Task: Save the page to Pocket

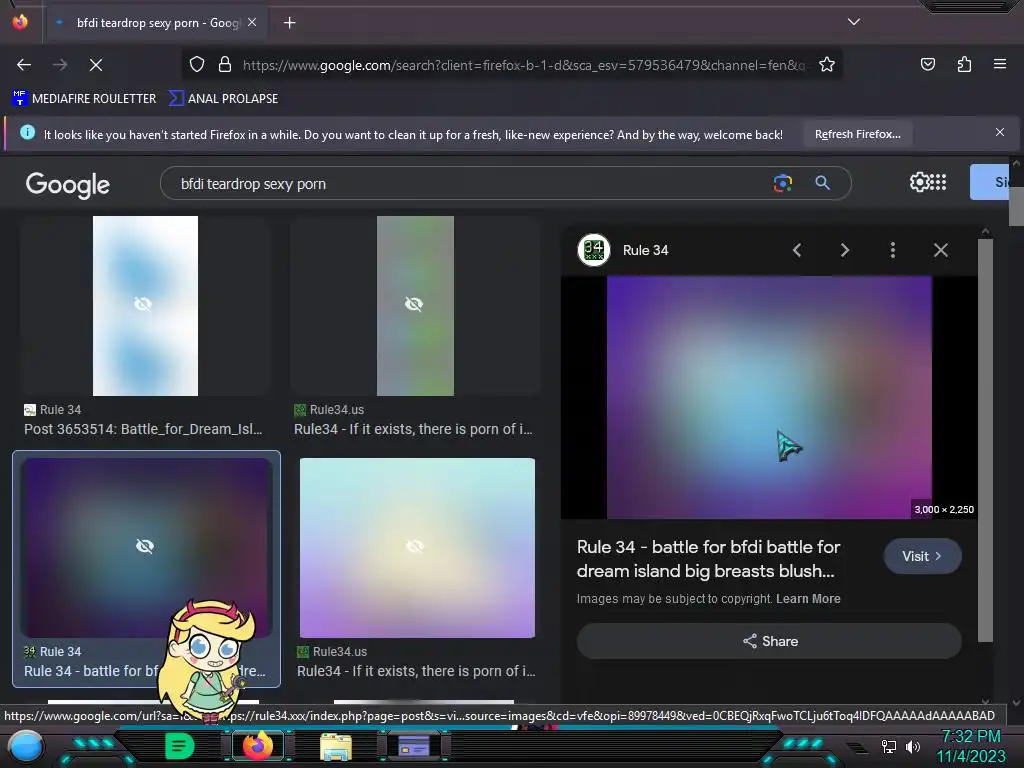Action: pos(927,64)
